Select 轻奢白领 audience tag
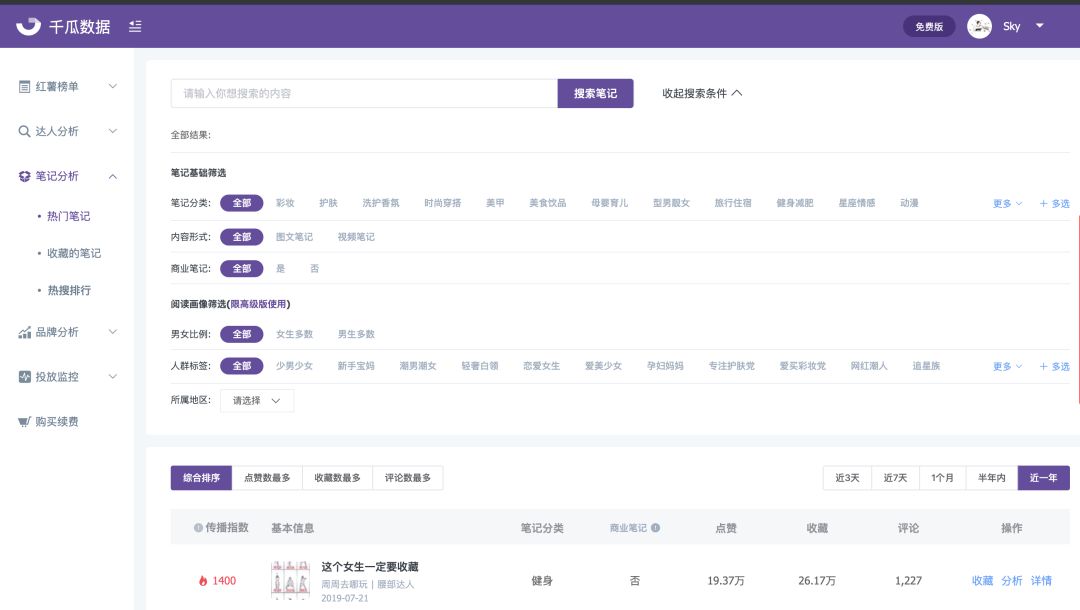Viewport: 1080px width, 610px height. [480, 366]
